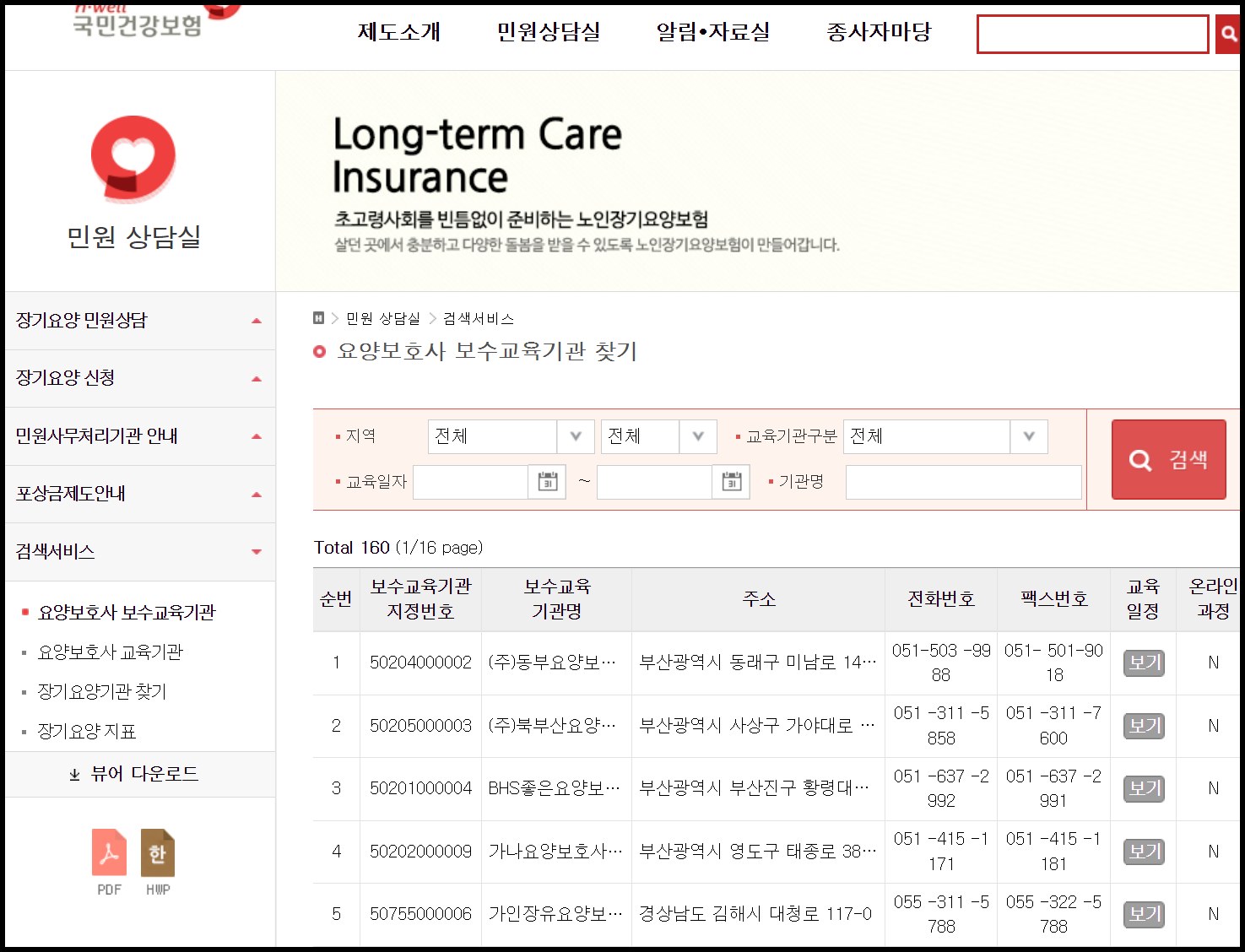Expand 장기요양 민원상담 sidebar section
The height and width of the screenshot is (952, 1245).
139,321
